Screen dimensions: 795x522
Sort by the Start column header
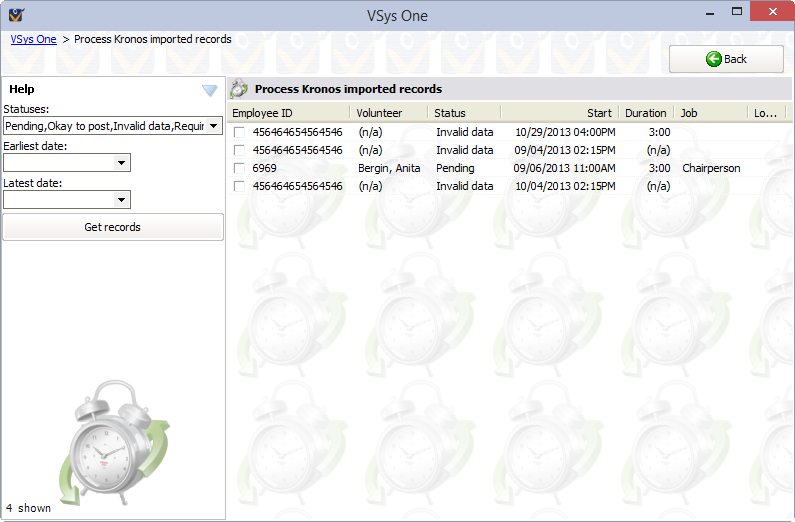coord(560,113)
